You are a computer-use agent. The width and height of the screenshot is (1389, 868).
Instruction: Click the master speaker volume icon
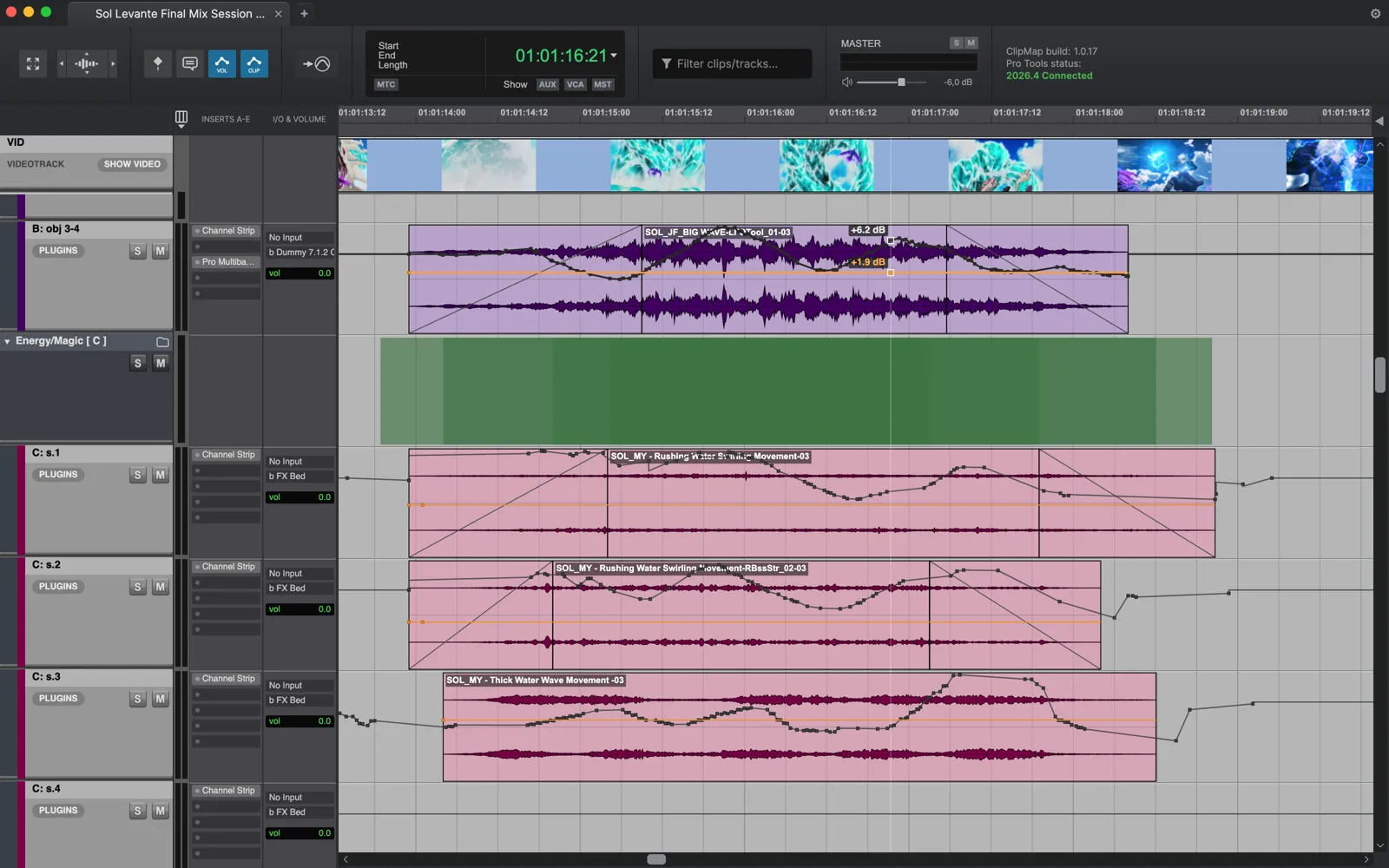point(847,82)
